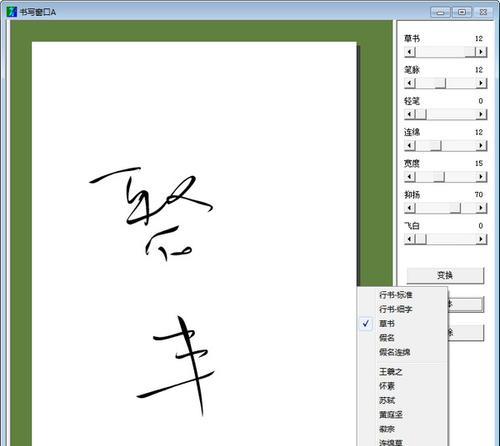This screenshot has width=500, height=446.
Task: Click the right arrow of 轻笔 slider
Action: click(x=481, y=114)
